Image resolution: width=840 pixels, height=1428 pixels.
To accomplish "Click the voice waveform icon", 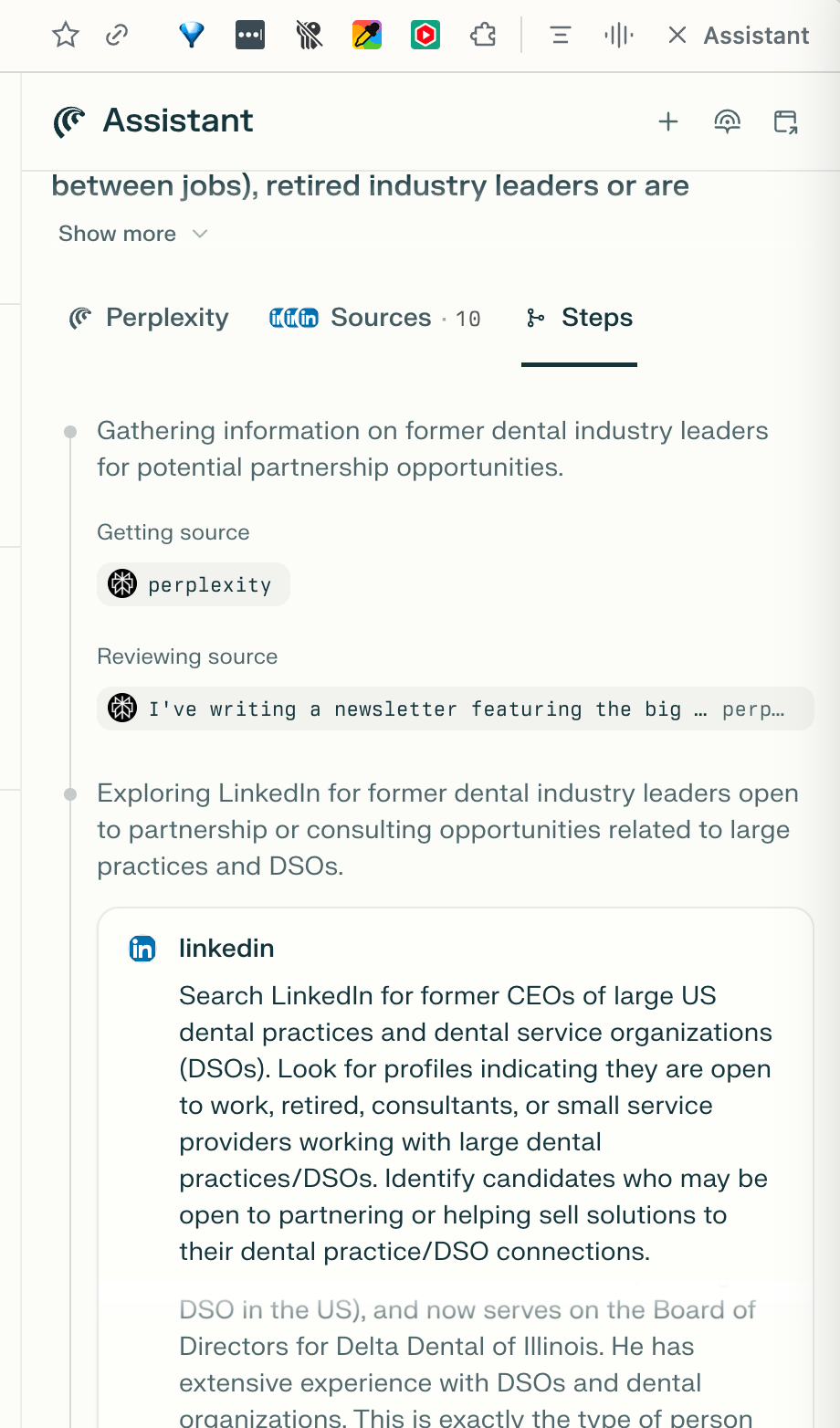I will point(618,36).
